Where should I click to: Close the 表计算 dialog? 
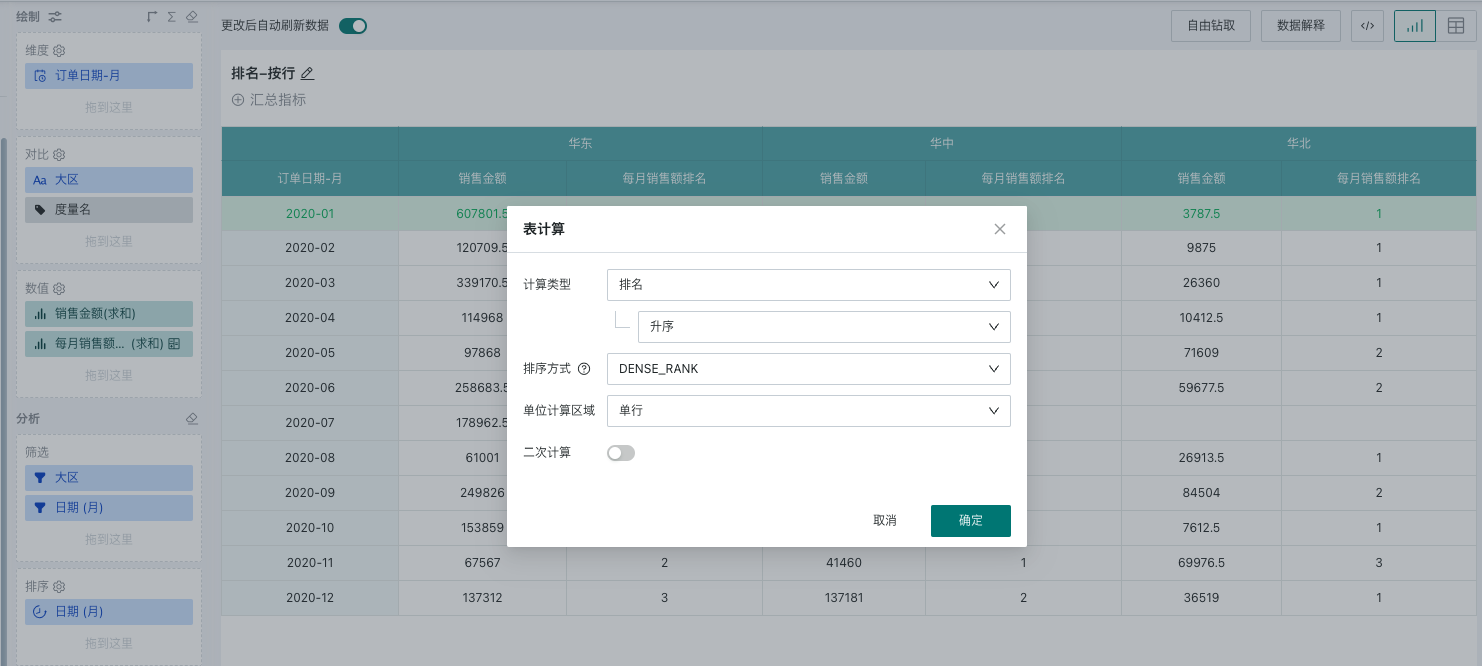click(999, 229)
